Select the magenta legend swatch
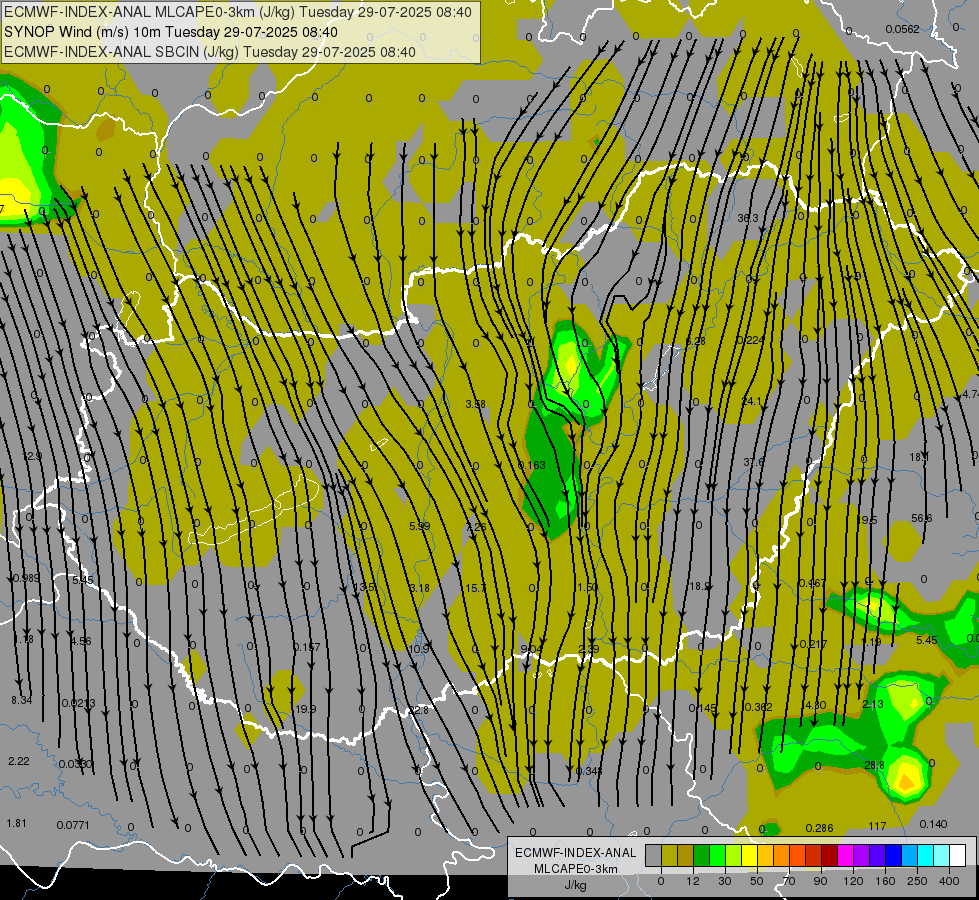The width and height of the screenshot is (979, 900). point(846,855)
